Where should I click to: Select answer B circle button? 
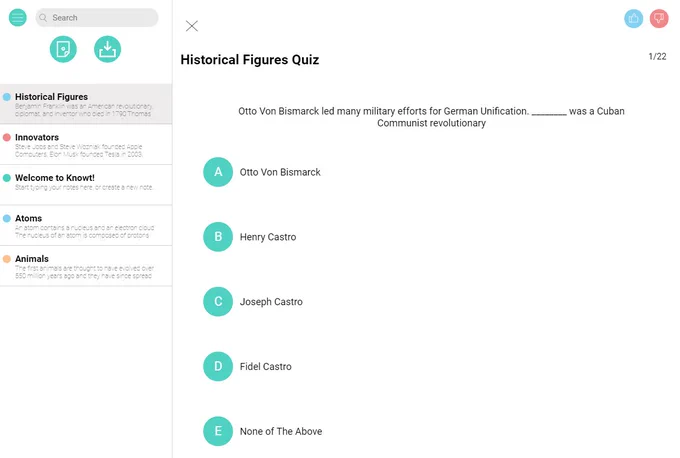218,237
